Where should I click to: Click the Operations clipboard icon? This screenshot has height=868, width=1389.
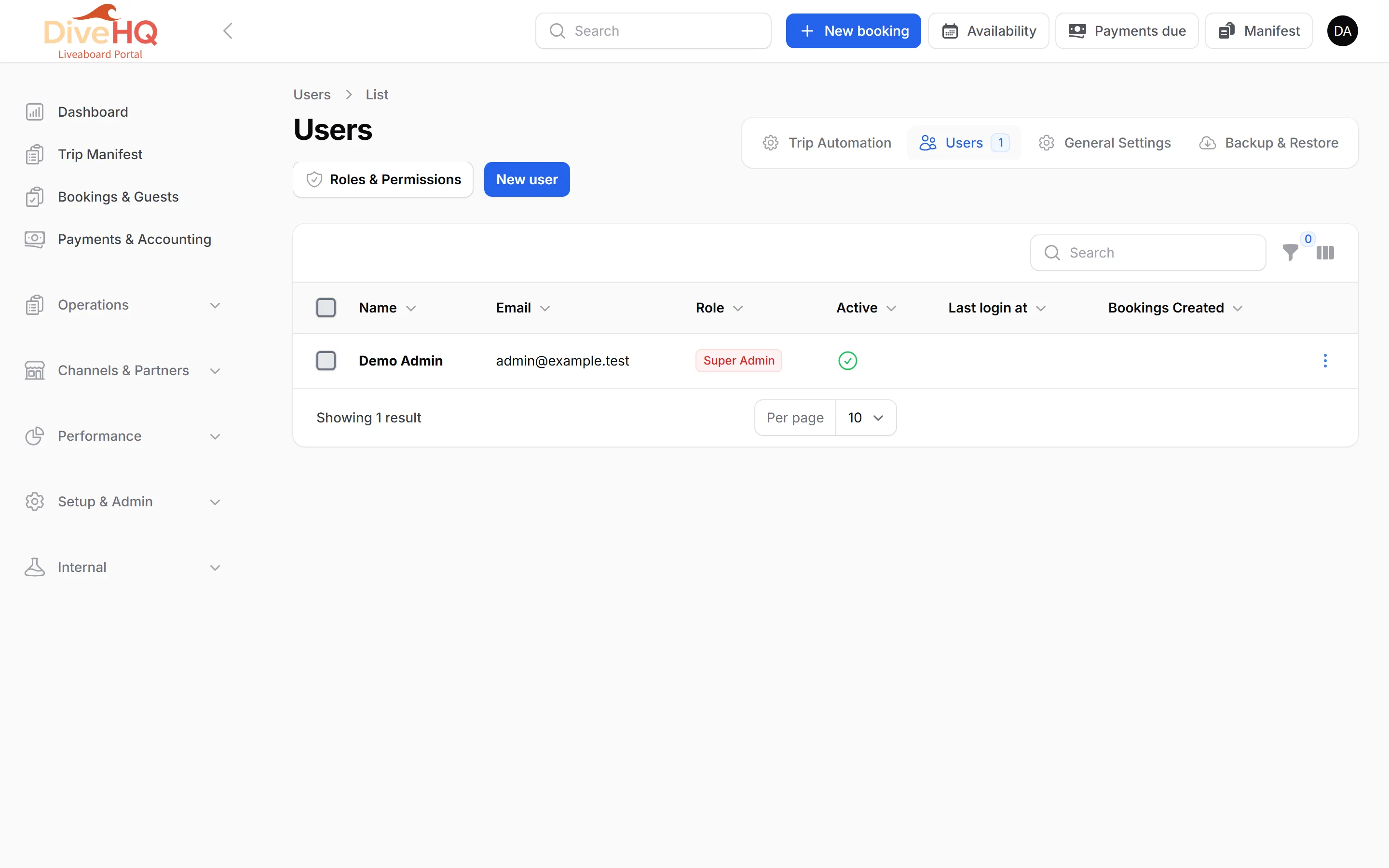[34, 305]
